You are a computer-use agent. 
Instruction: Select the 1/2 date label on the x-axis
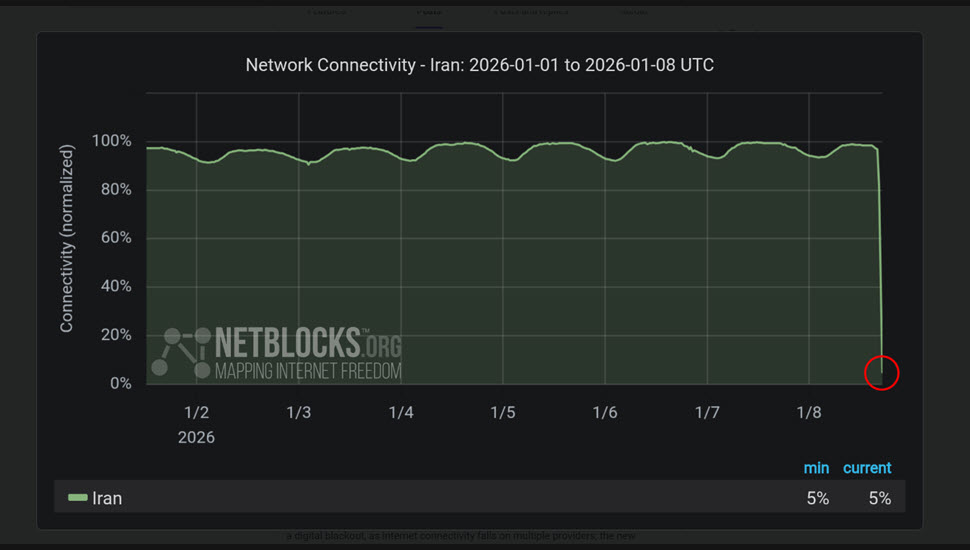coord(196,412)
